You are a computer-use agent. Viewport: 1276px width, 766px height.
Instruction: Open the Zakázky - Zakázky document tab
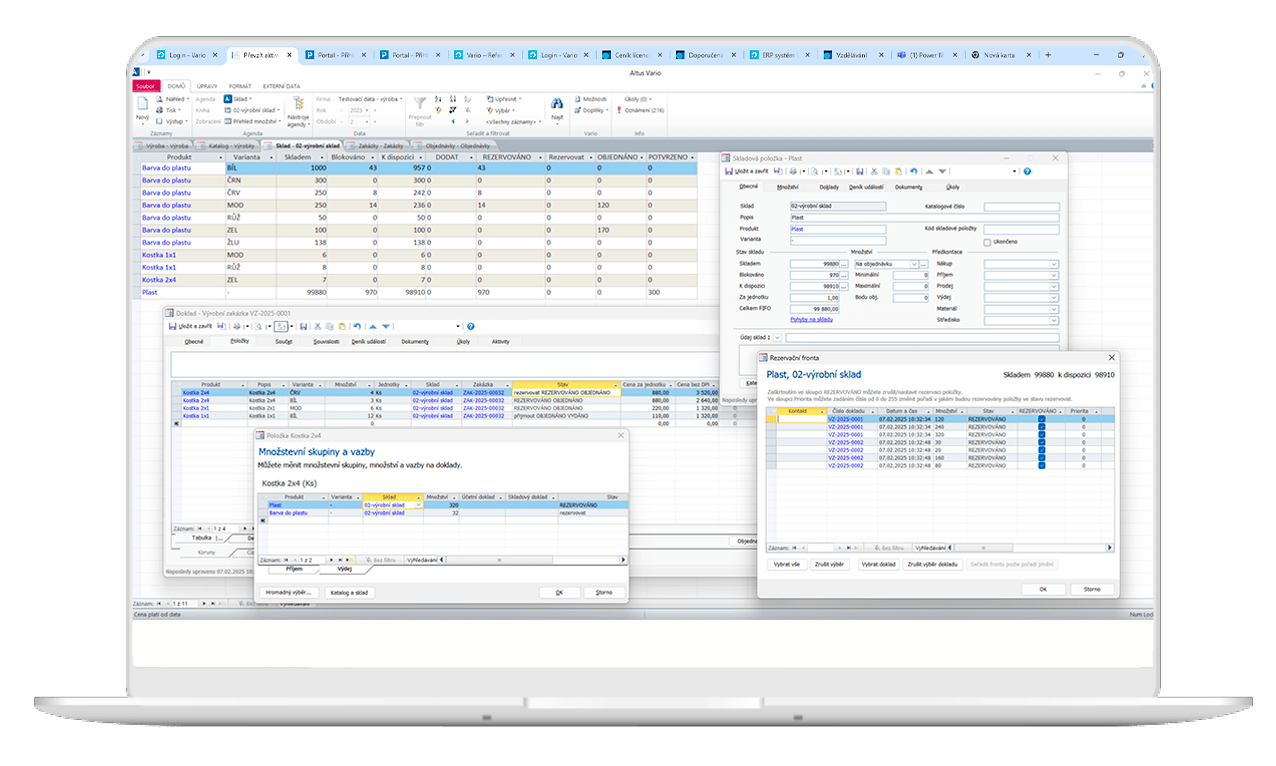tap(379, 146)
